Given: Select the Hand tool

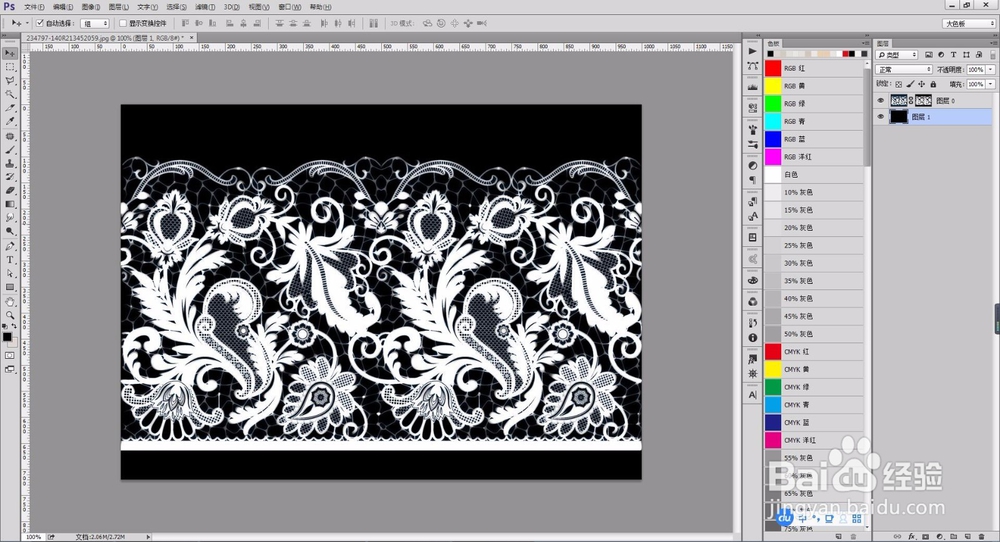Looking at the screenshot, I should point(10,301).
